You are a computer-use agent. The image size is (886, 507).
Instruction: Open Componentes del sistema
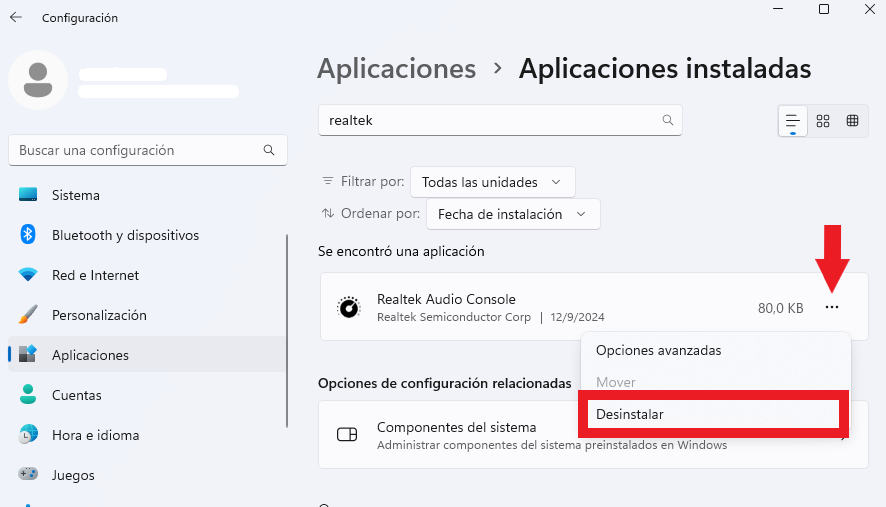593,435
